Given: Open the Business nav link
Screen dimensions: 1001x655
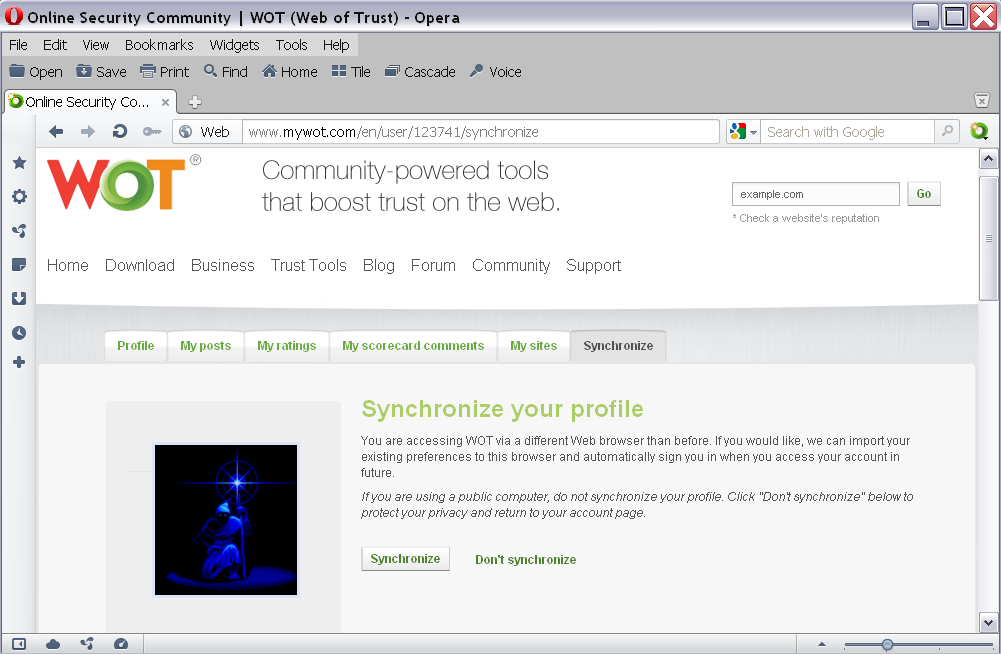Looking at the screenshot, I should tap(223, 266).
